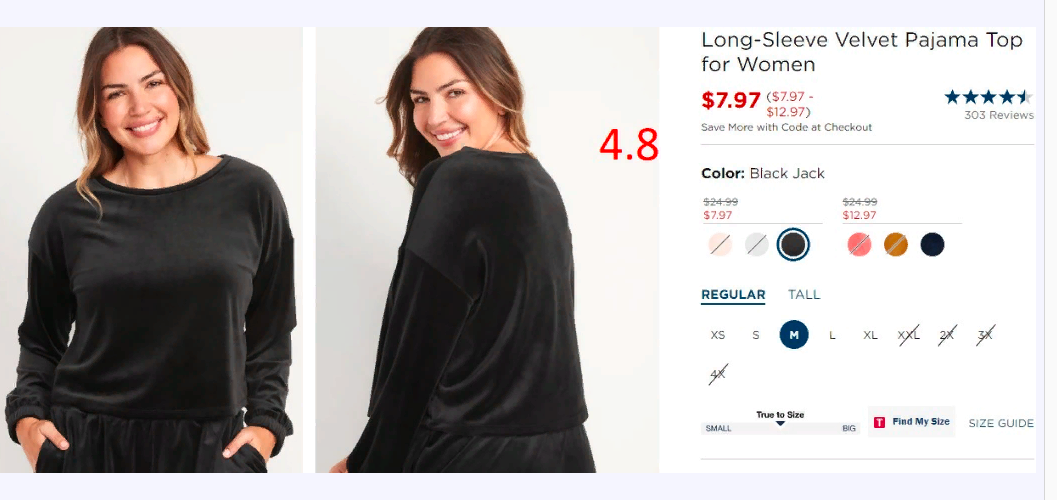
Task: Pick the light gray crossed-out swatch
Action: pyautogui.click(x=756, y=245)
